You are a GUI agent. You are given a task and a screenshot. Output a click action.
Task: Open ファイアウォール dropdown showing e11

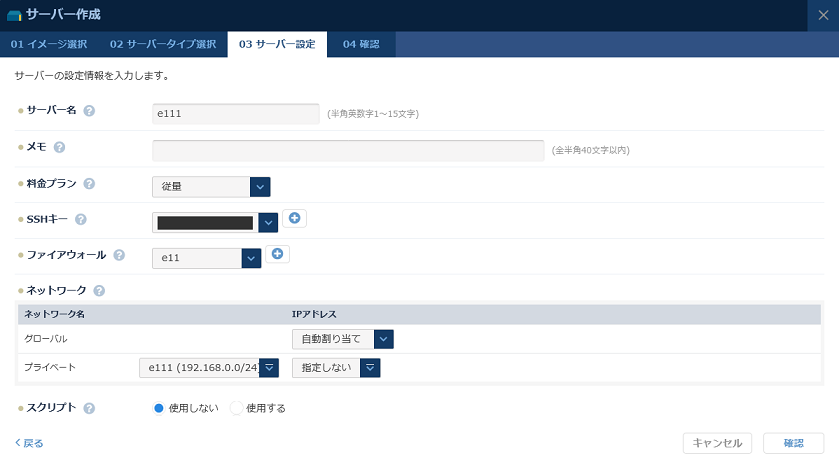tap(206, 258)
